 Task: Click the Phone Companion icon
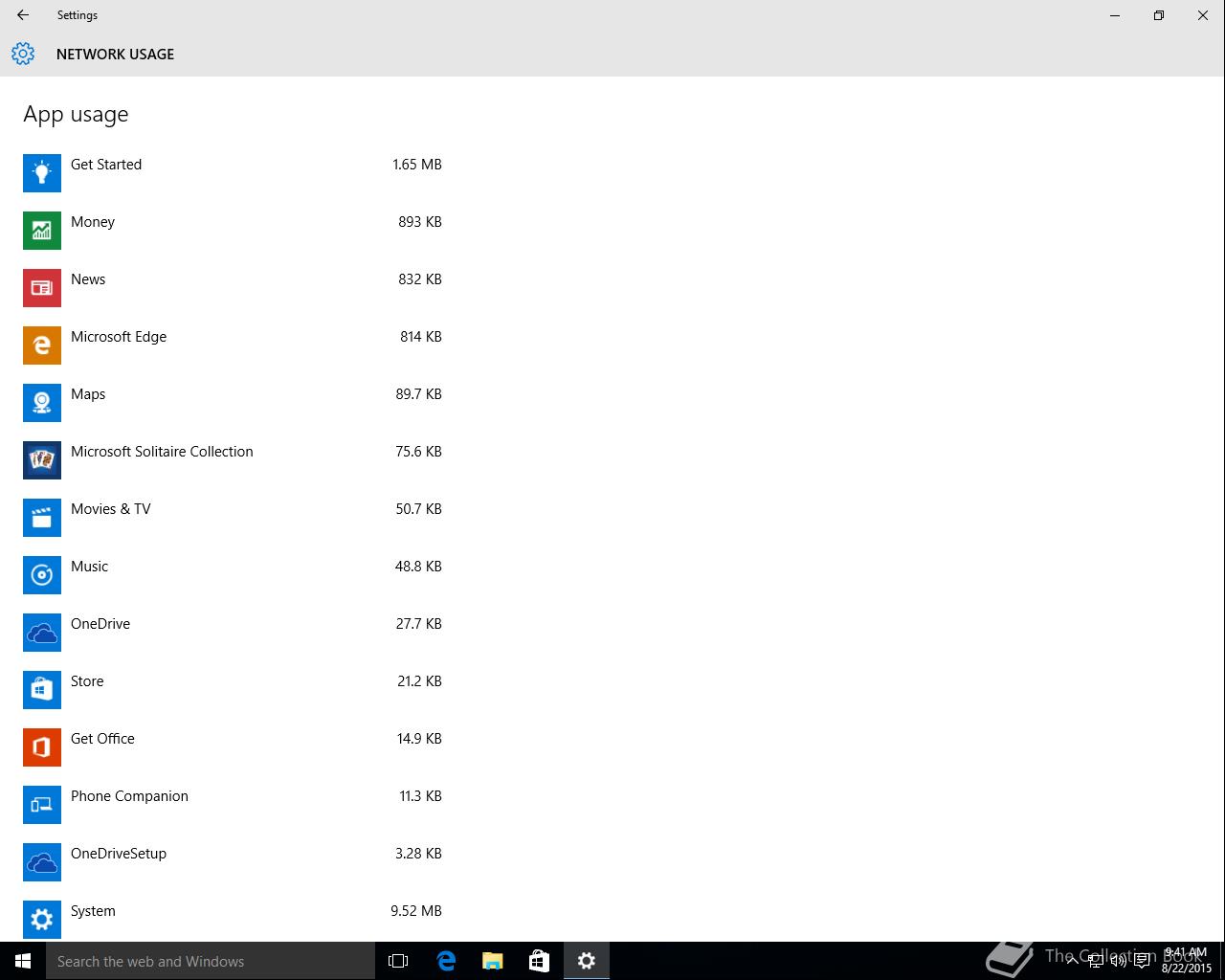42,804
